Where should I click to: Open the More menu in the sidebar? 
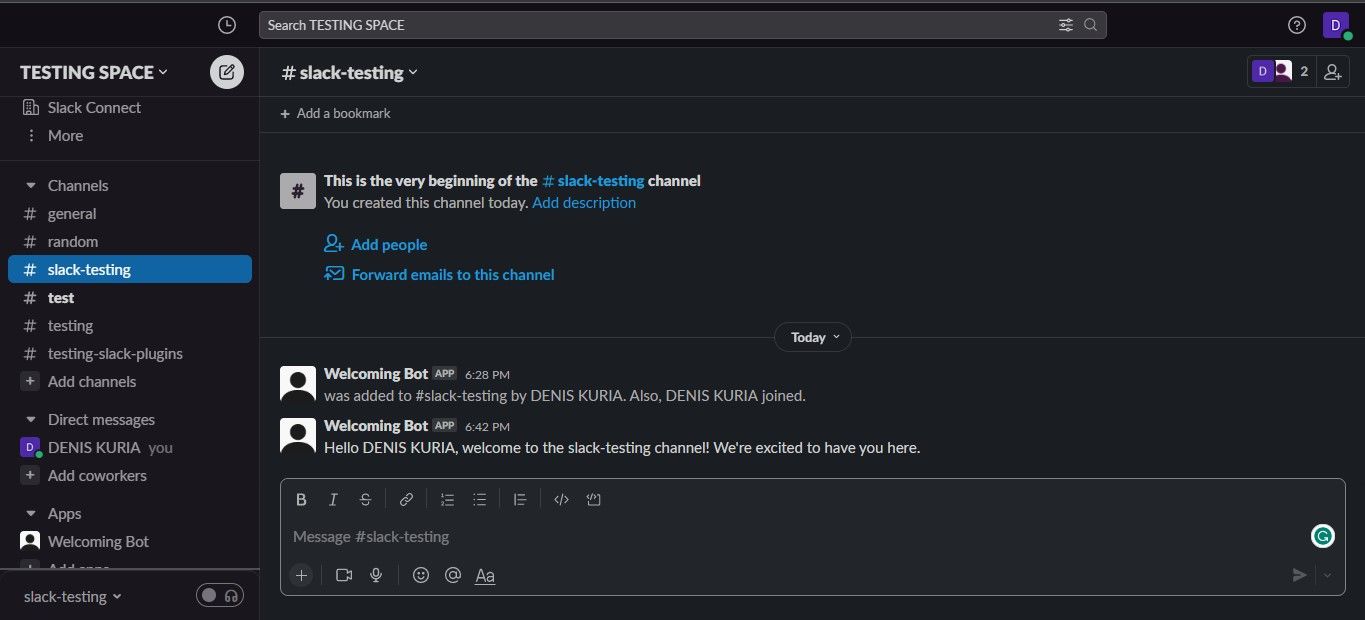[64, 135]
